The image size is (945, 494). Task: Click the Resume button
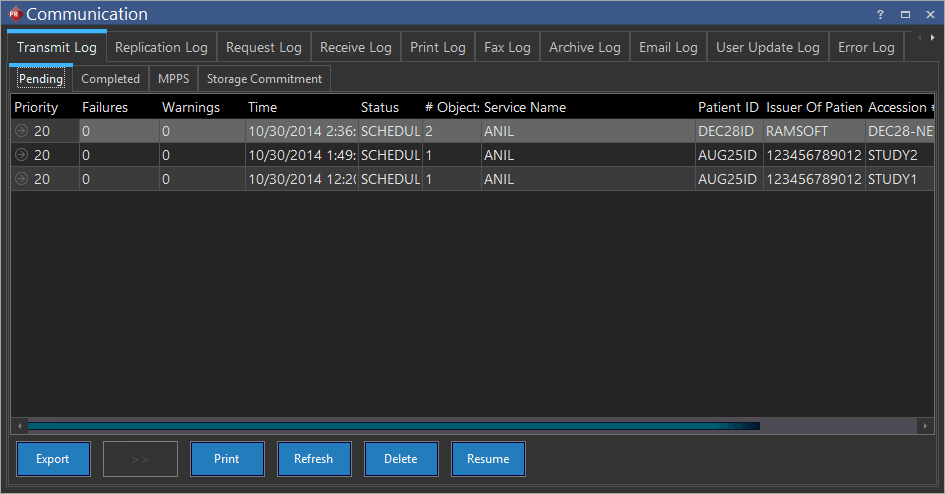pos(488,459)
